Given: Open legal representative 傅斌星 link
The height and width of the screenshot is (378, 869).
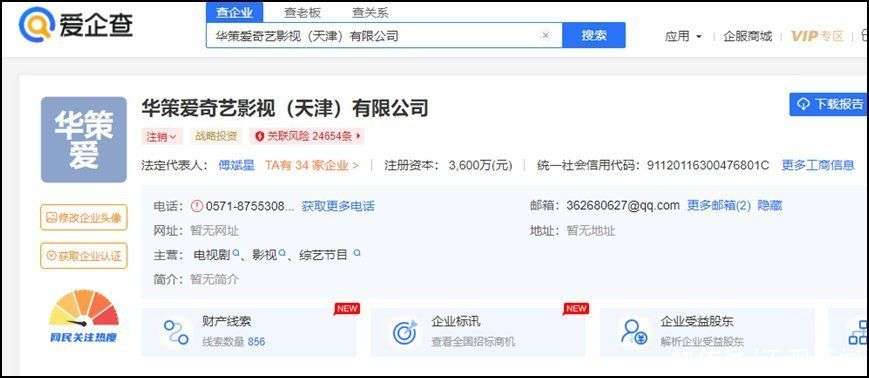Looking at the screenshot, I should [x=236, y=165].
